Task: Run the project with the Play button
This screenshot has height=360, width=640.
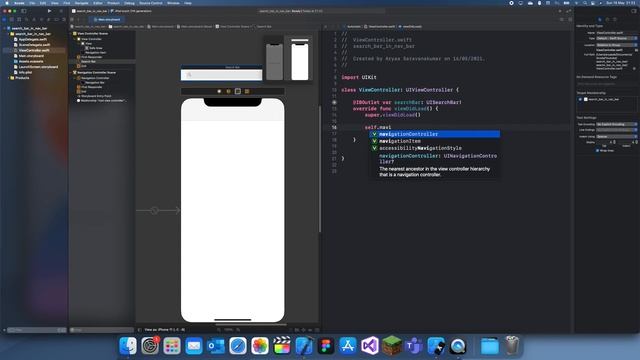Action: click(x=49, y=11)
